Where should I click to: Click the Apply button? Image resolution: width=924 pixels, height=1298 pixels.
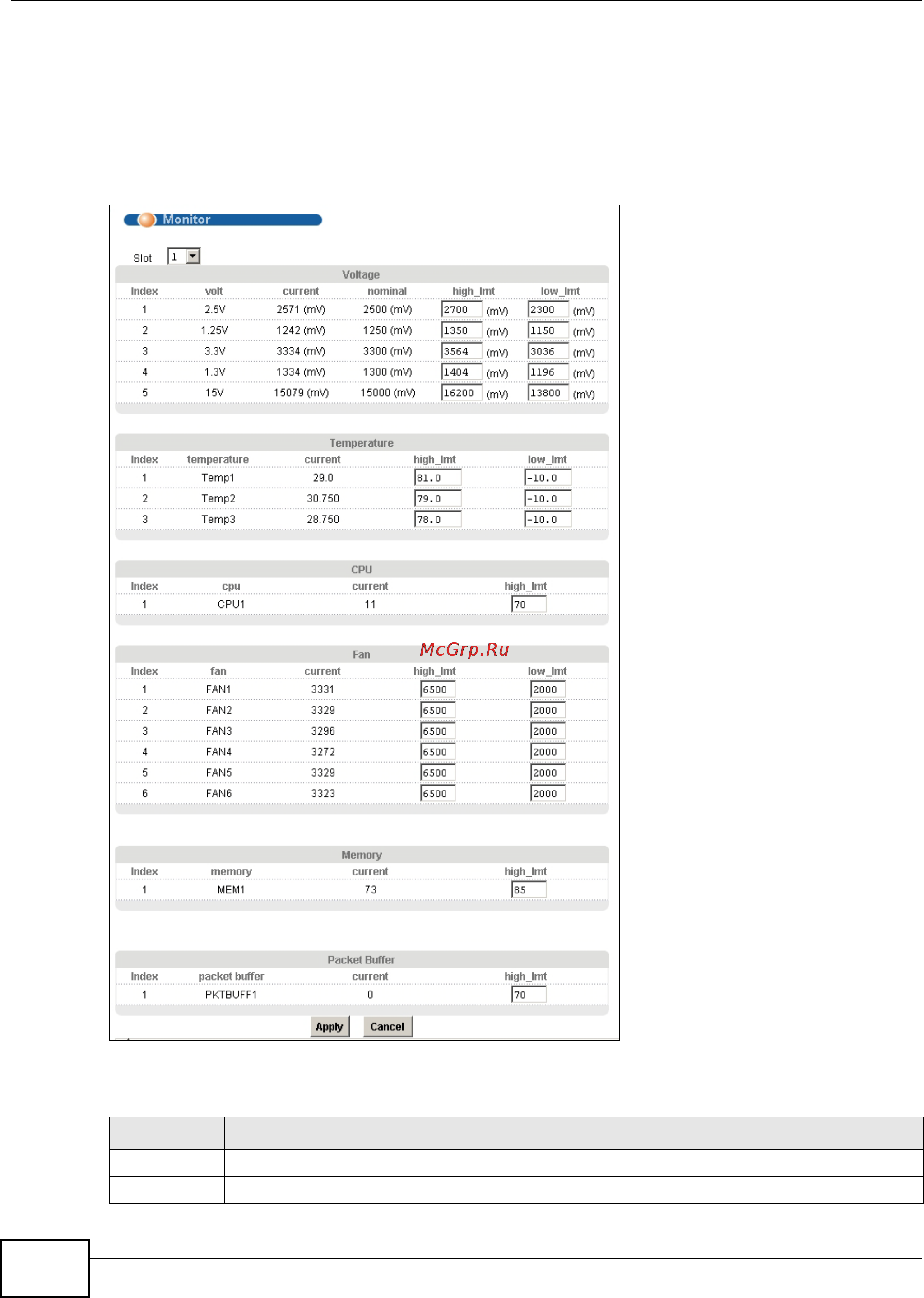click(330, 1027)
